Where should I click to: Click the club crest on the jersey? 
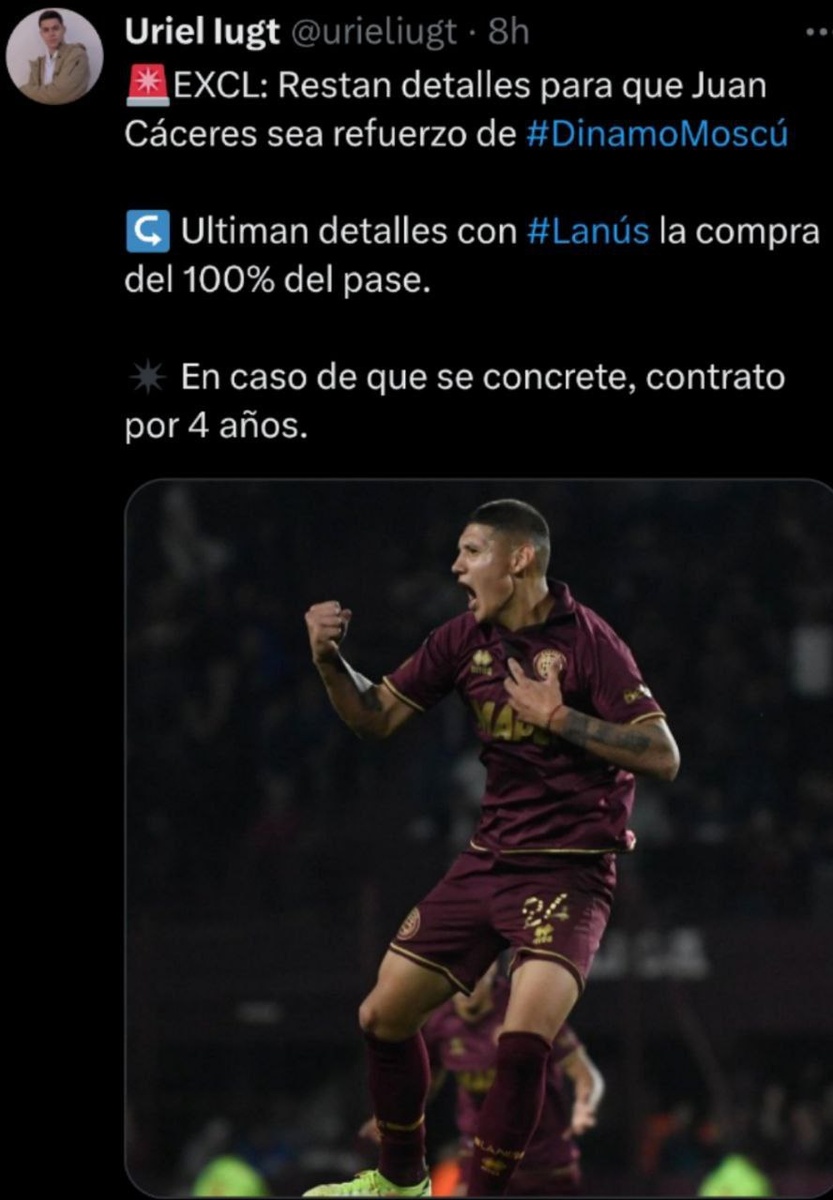[548, 664]
